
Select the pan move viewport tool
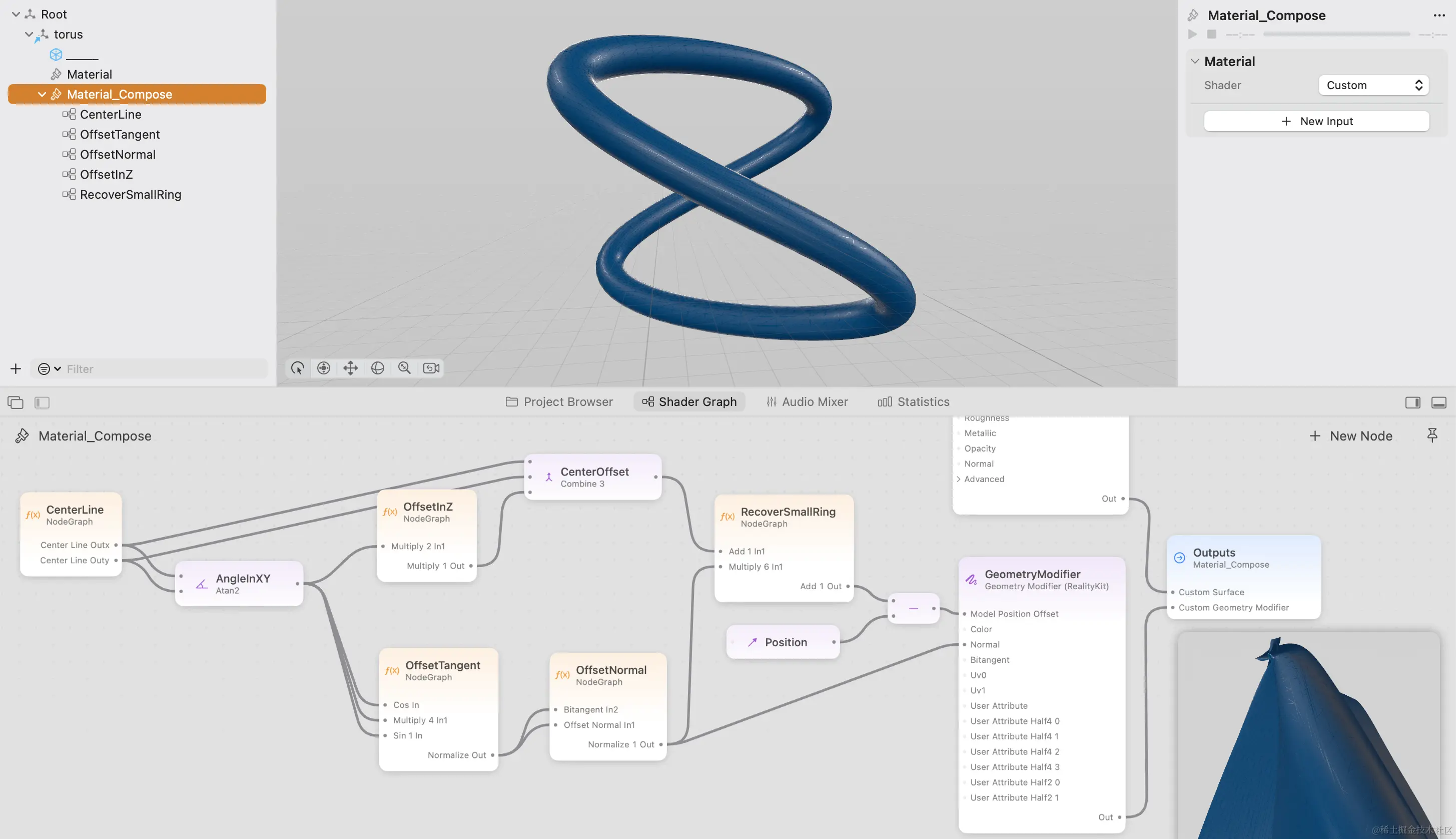click(350, 368)
